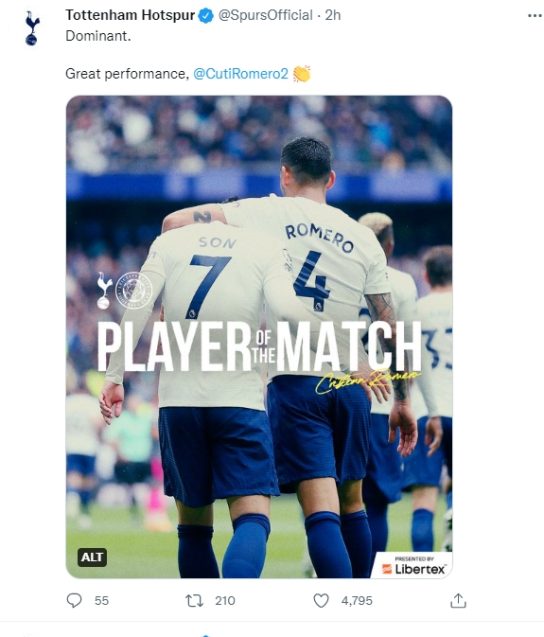This screenshot has height=637, width=544.
Task: Open the Tottenham Hotspur display name
Action: pyautogui.click(x=130, y=15)
